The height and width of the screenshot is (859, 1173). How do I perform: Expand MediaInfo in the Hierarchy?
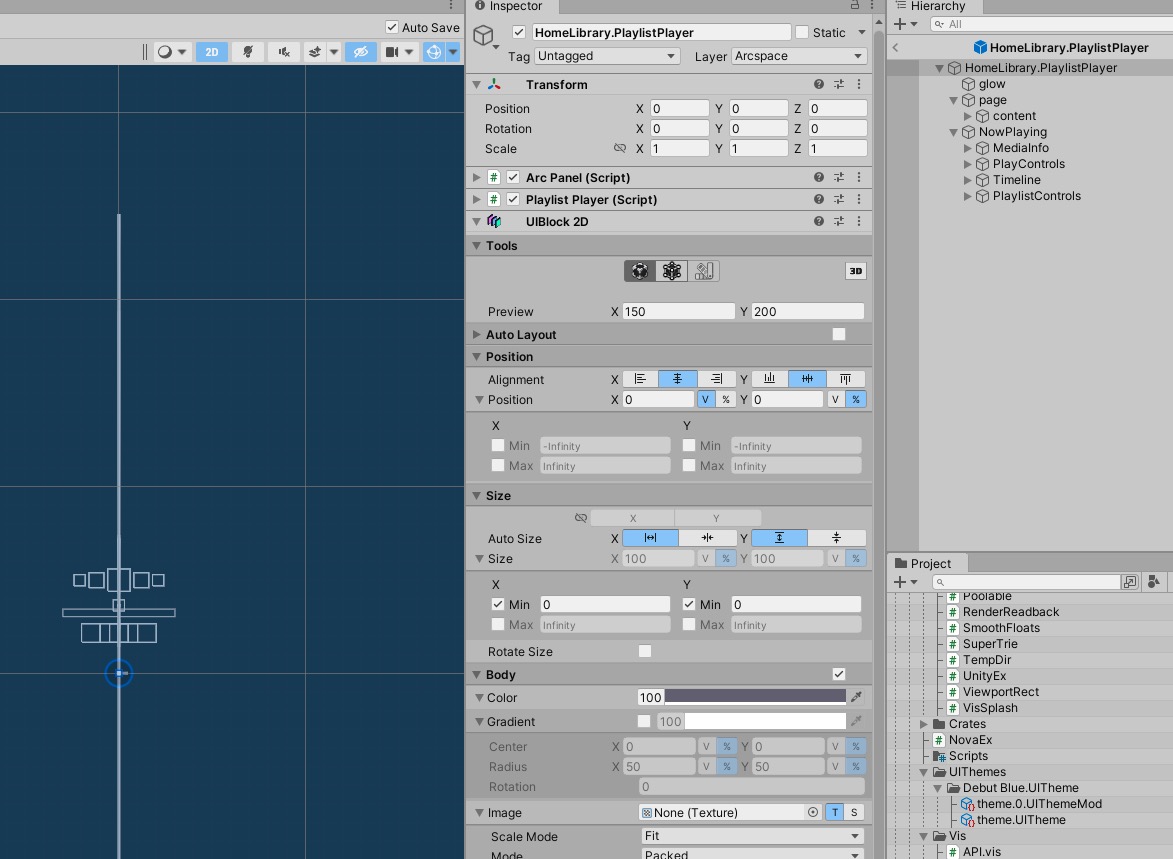967,147
